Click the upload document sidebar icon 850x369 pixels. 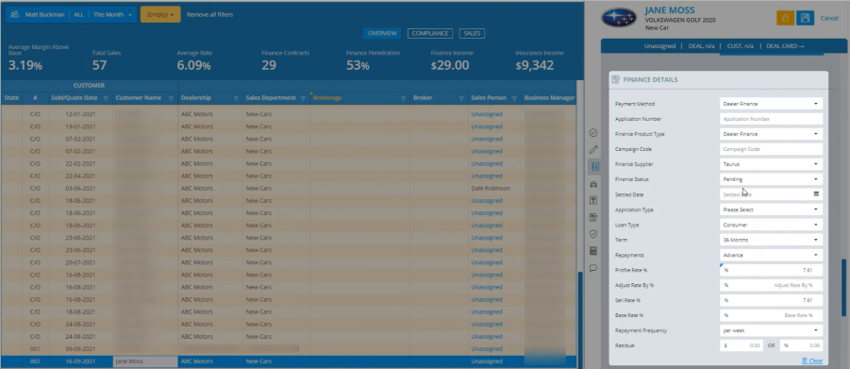coord(593,200)
